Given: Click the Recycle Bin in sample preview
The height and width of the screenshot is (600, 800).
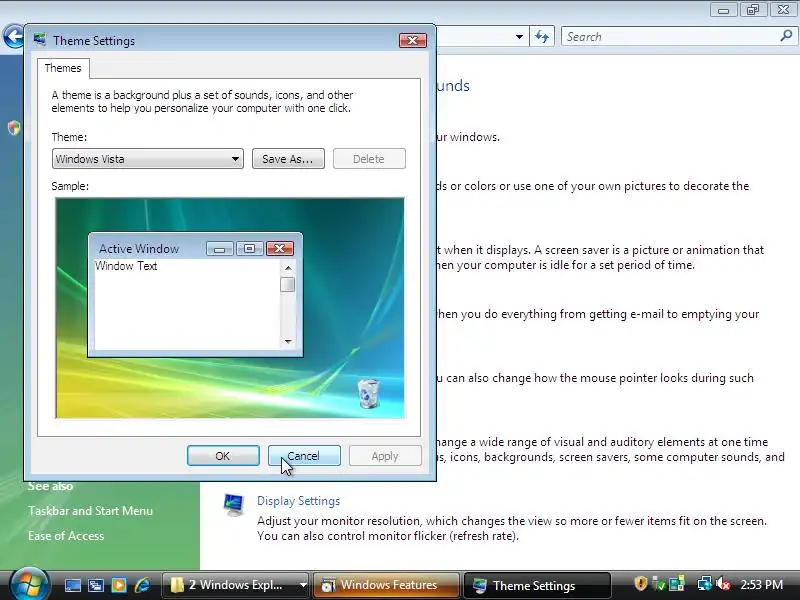Looking at the screenshot, I should (368, 393).
